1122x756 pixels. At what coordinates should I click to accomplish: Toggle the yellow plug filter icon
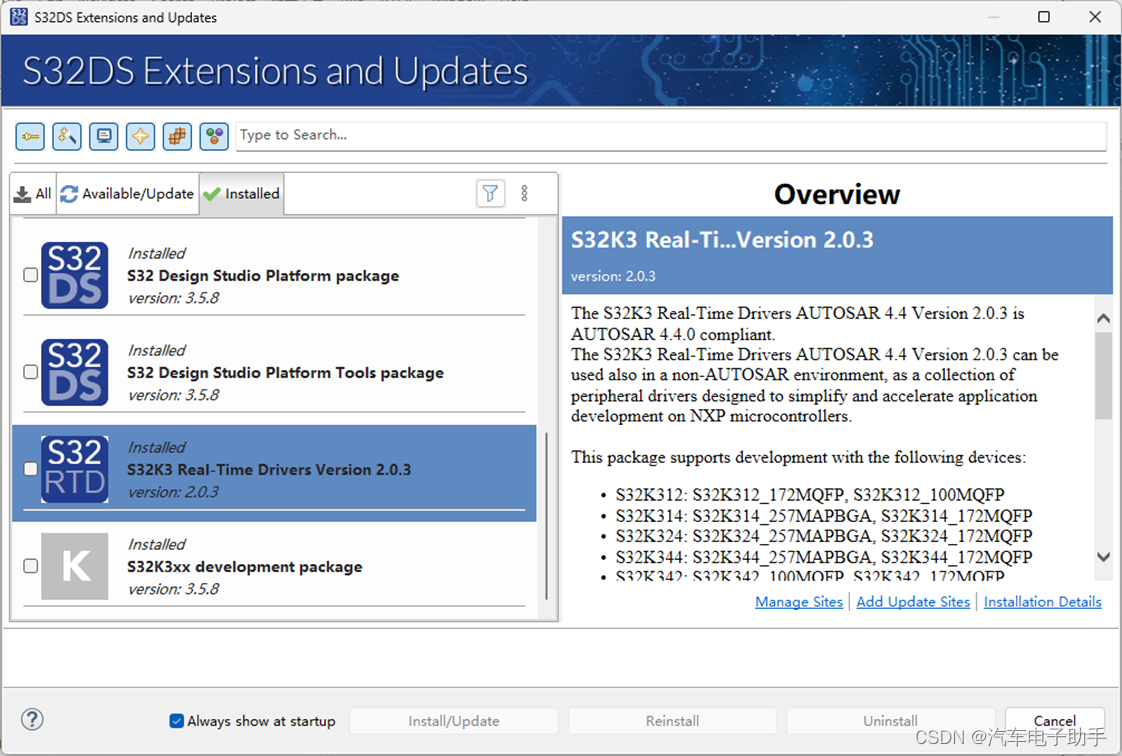(30, 136)
